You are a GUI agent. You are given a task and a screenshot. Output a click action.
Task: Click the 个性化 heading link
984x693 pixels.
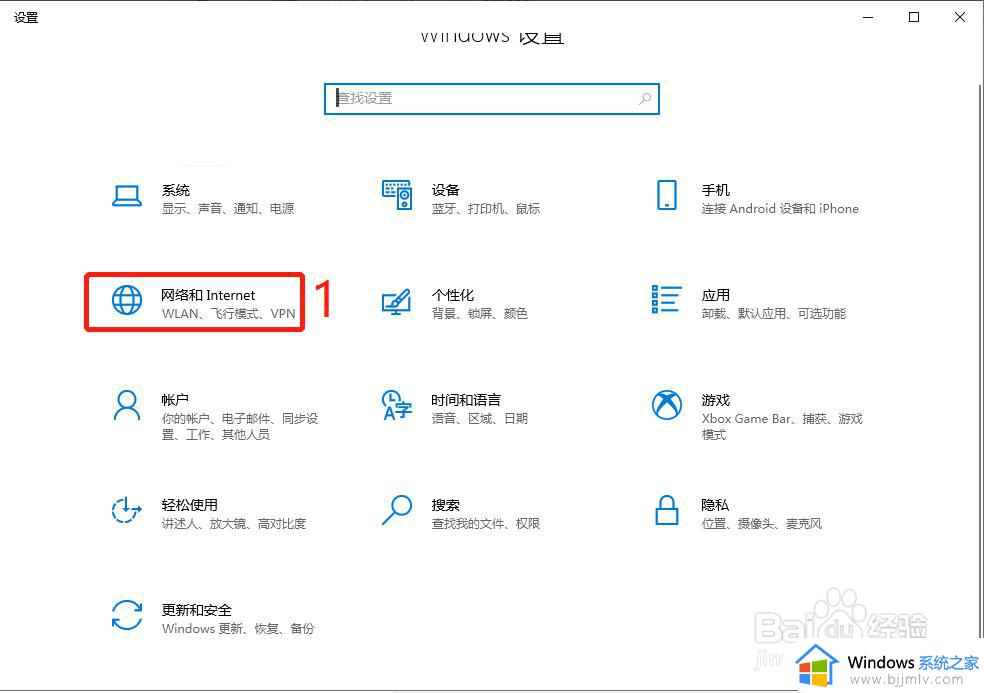452,295
